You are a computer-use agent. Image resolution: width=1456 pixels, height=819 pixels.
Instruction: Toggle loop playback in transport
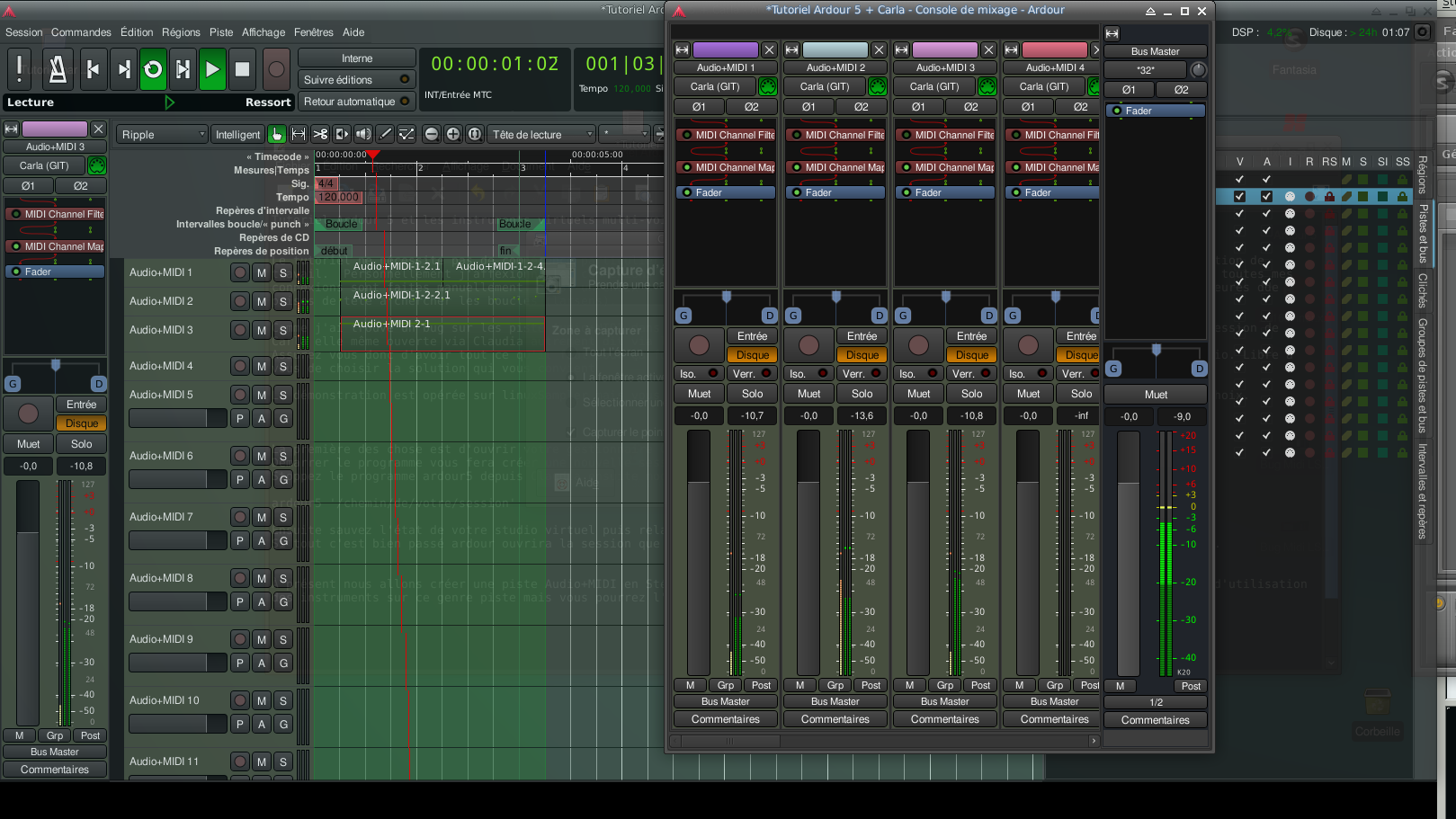(153, 69)
